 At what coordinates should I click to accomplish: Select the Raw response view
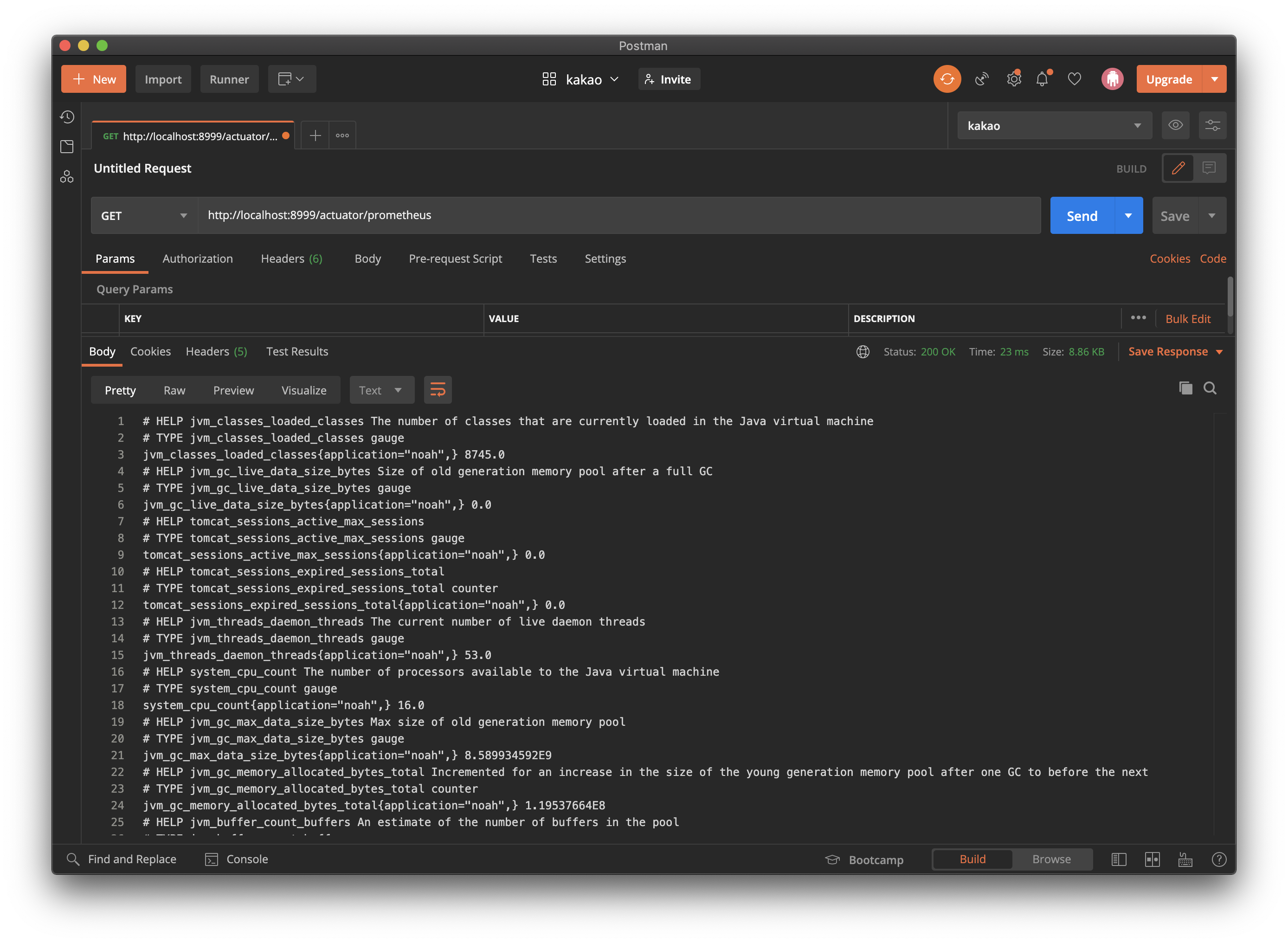174,390
